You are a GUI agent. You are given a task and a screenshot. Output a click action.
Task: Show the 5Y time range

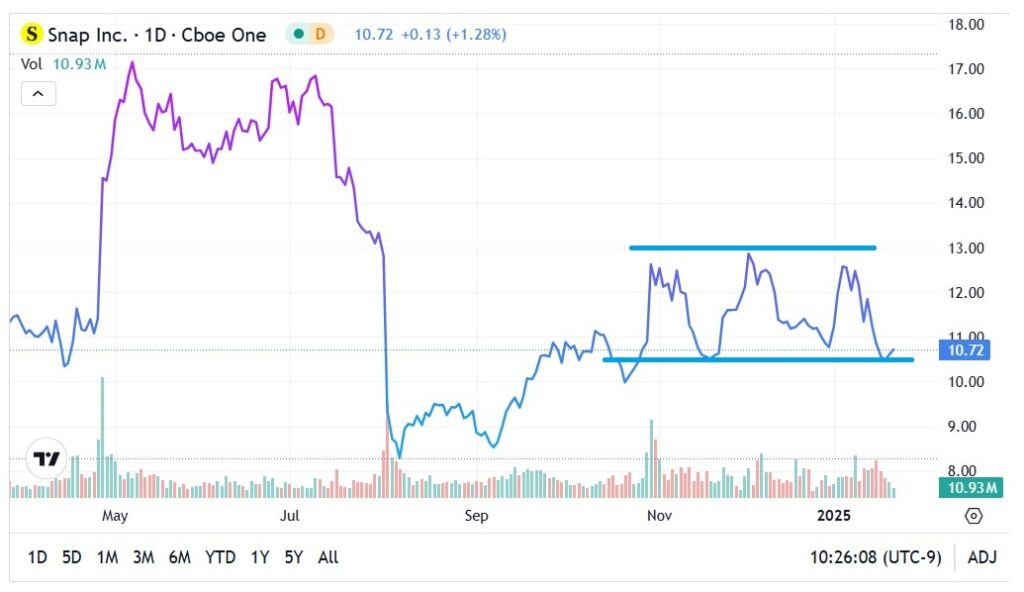(x=293, y=557)
